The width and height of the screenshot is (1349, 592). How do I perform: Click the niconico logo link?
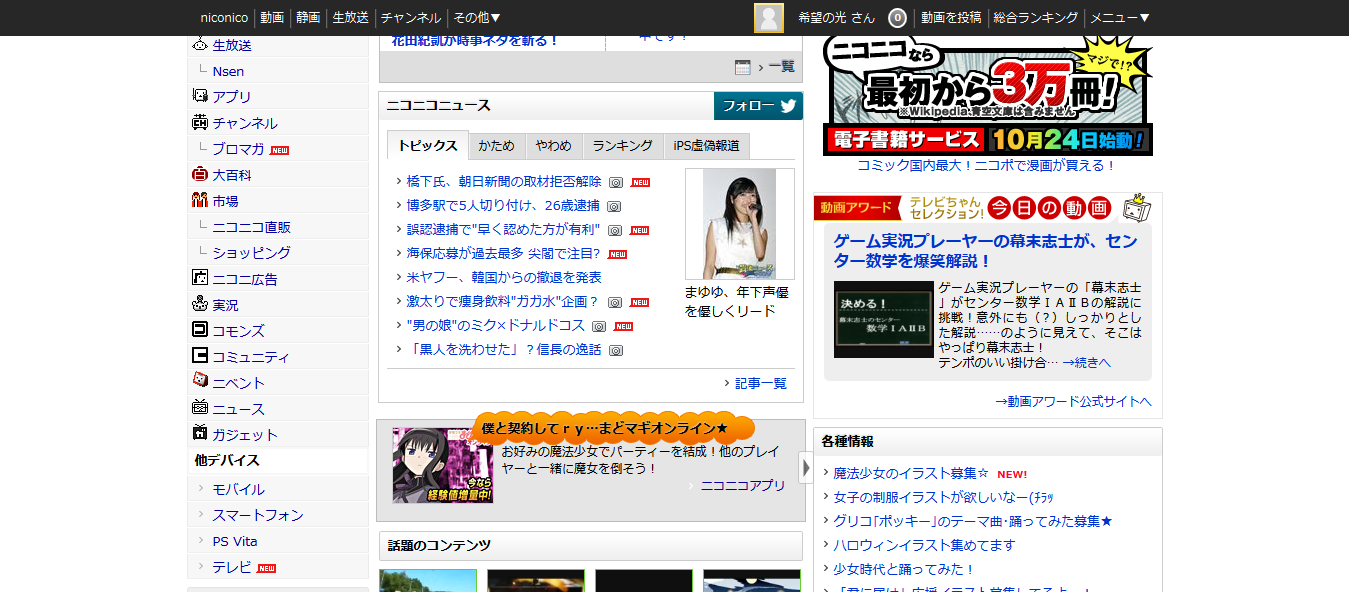(224, 18)
